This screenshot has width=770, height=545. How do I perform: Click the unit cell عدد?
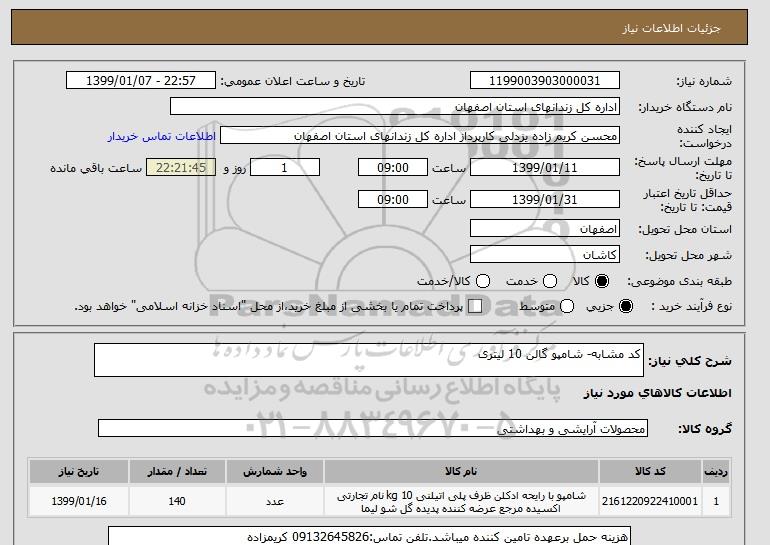point(275,501)
